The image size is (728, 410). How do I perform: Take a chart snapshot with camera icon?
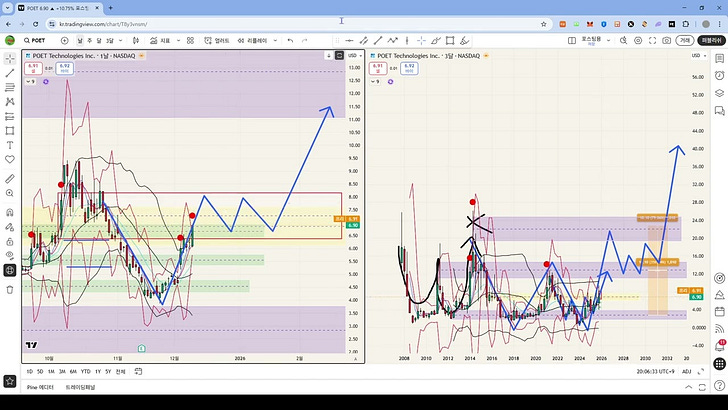point(666,40)
